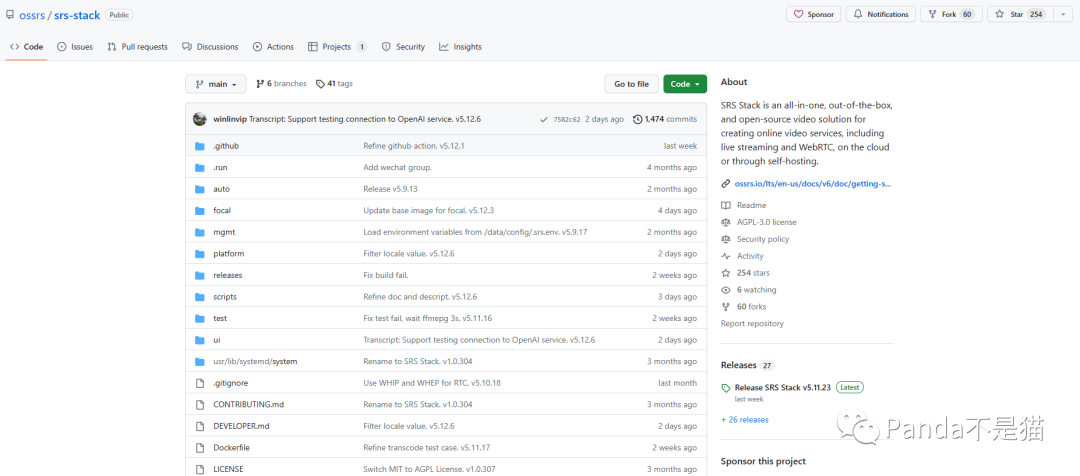Click the .gitignore file icon
The width and height of the screenshot is (1080, 476).
(200, 382)
